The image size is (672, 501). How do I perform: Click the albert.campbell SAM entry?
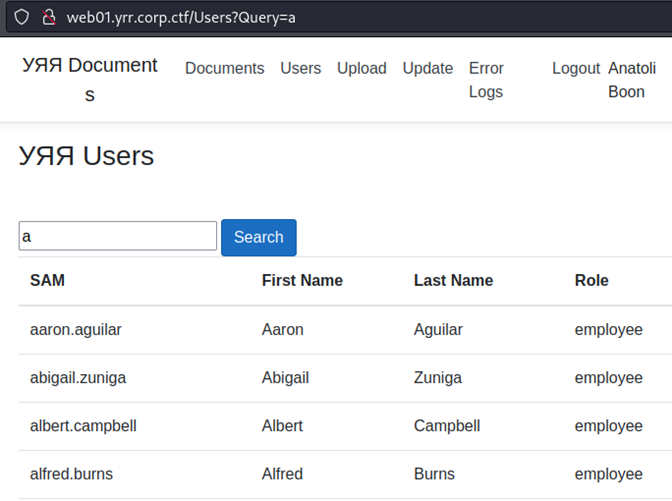(83, 426)
